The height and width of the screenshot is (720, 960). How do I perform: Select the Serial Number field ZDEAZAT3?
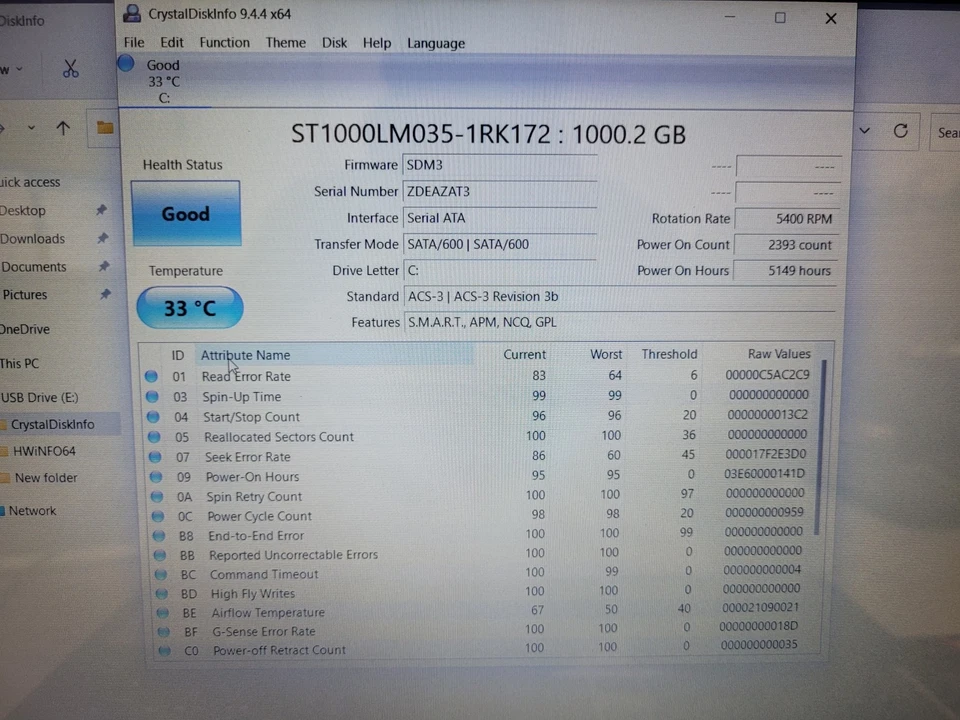[x=500, y=192]
